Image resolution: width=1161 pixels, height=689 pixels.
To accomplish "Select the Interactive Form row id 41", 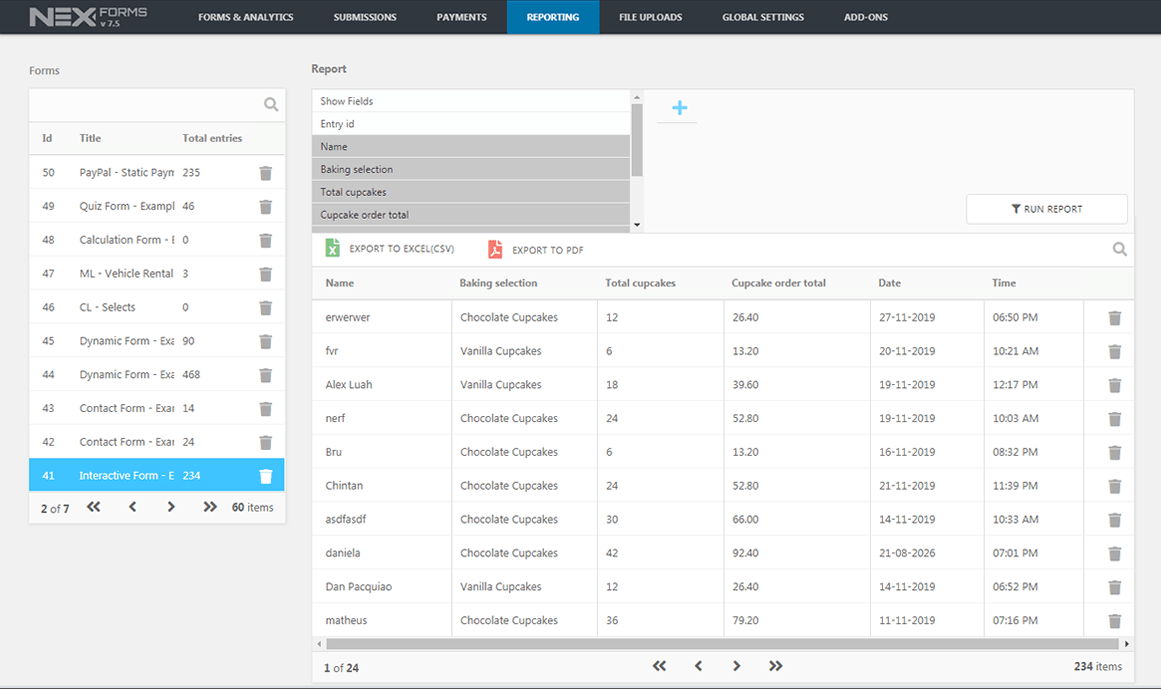I will click(x=157, y=476).
